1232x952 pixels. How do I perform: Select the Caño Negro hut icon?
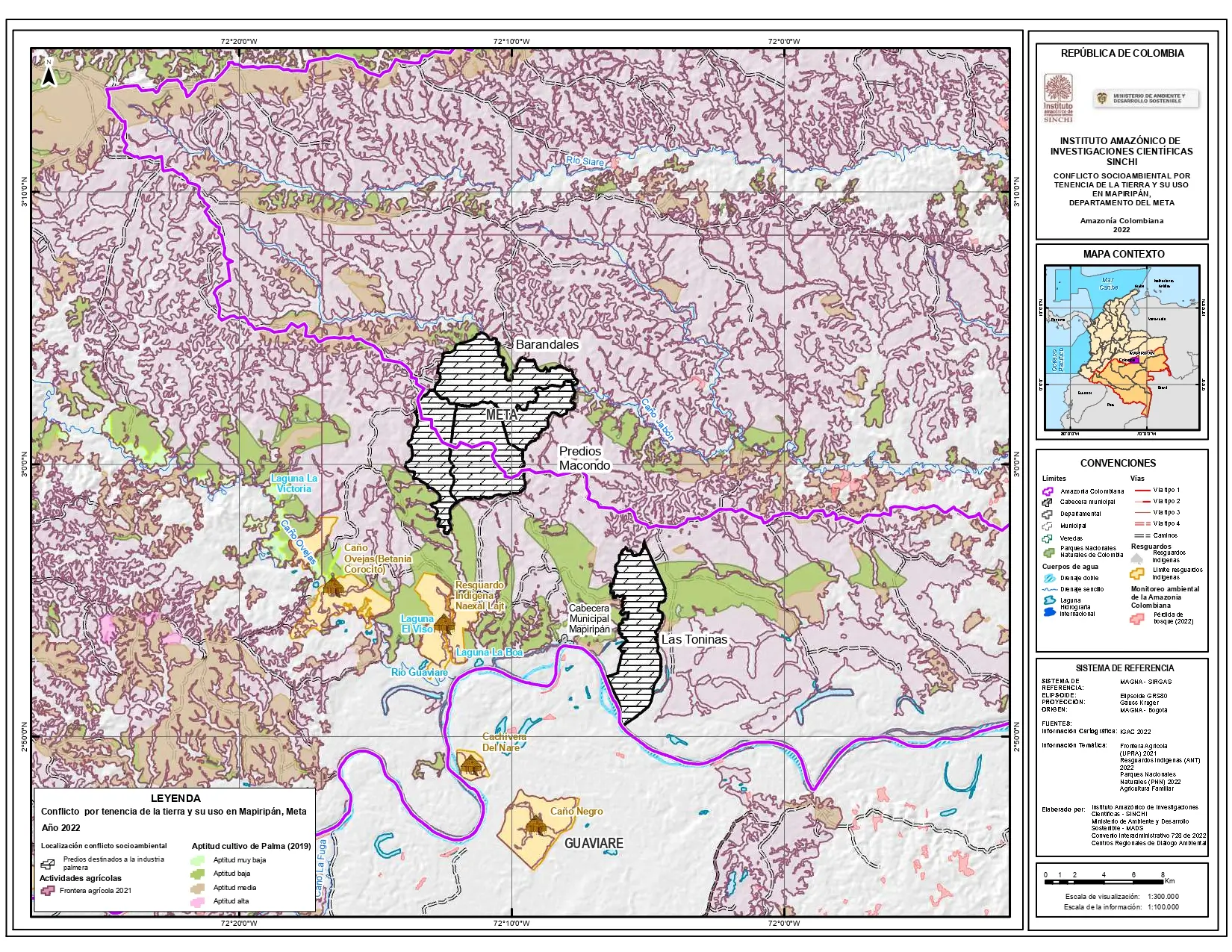click(x=535, y=825)
